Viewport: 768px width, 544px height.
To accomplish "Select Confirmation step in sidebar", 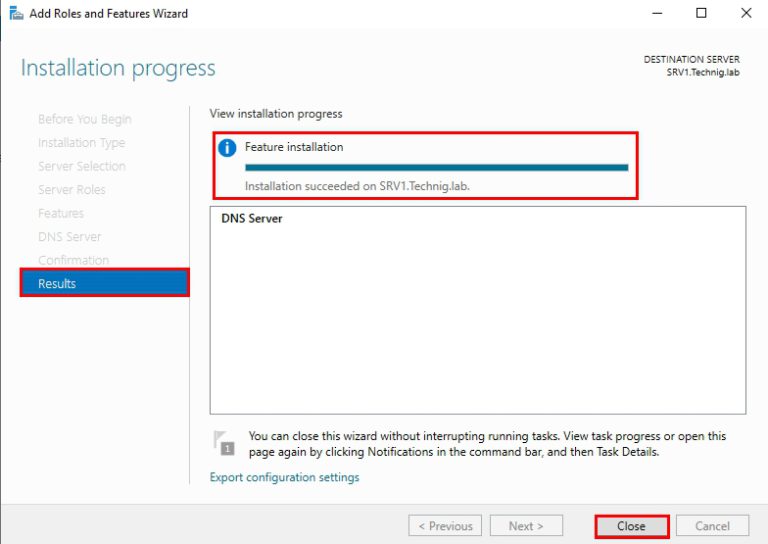I will [x=73, y=260].
